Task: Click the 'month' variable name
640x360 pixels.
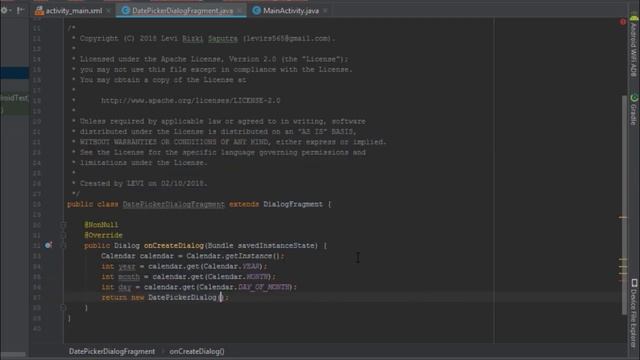Action: click(129, 277)
